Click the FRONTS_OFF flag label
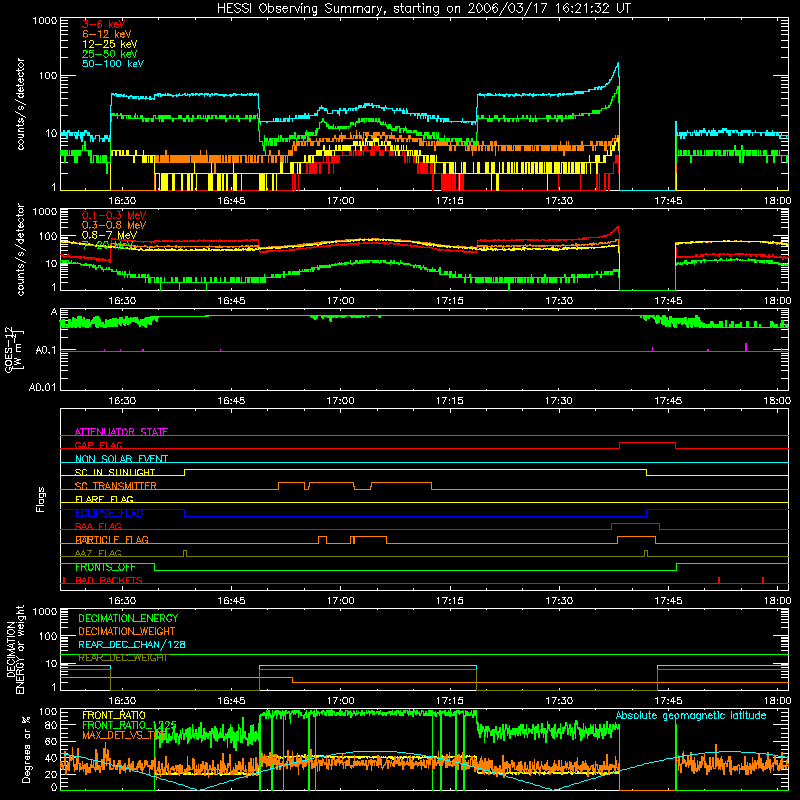Screen dimensions: 800x800 [105, 567]
